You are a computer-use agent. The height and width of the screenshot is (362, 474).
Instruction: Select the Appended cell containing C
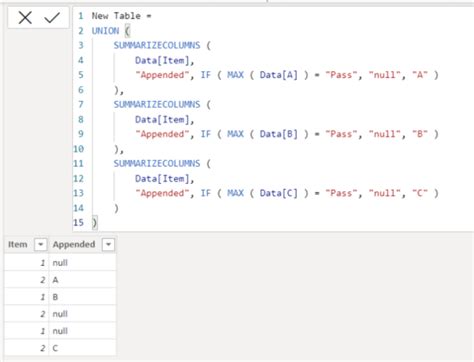pos(82,348)
